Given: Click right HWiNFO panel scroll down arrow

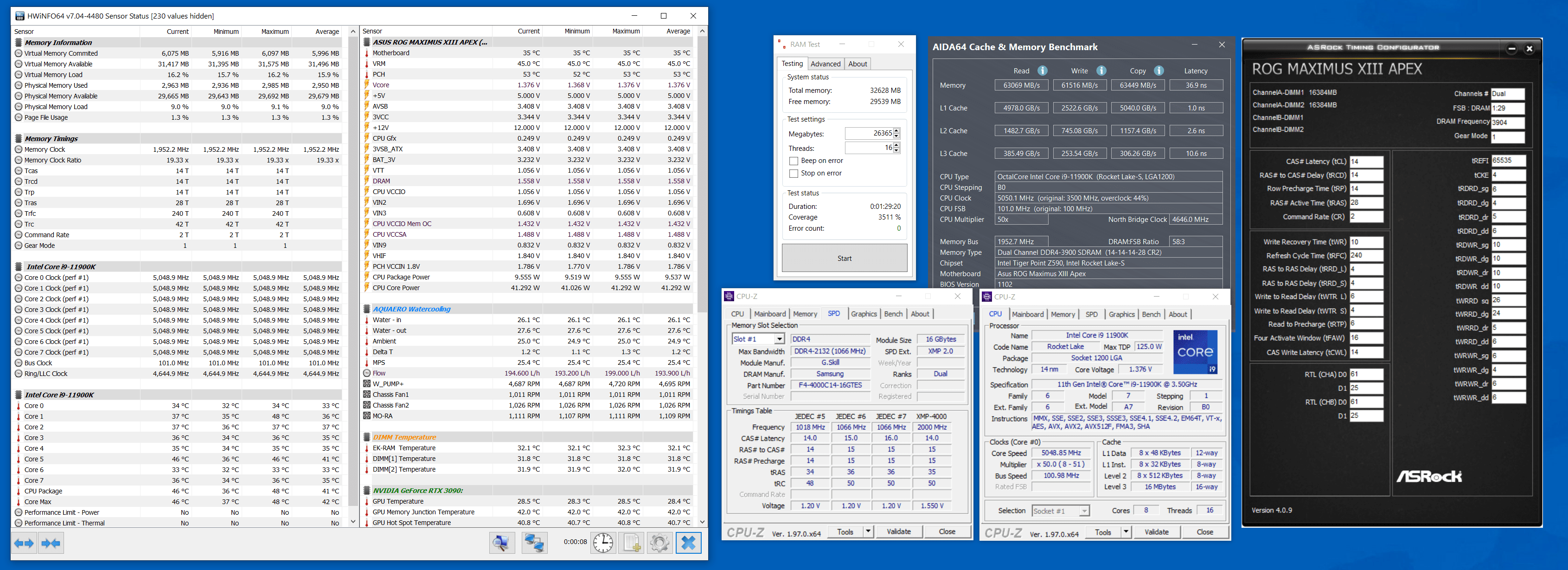Looking at the screenshot, I should (x=702, y=522).
